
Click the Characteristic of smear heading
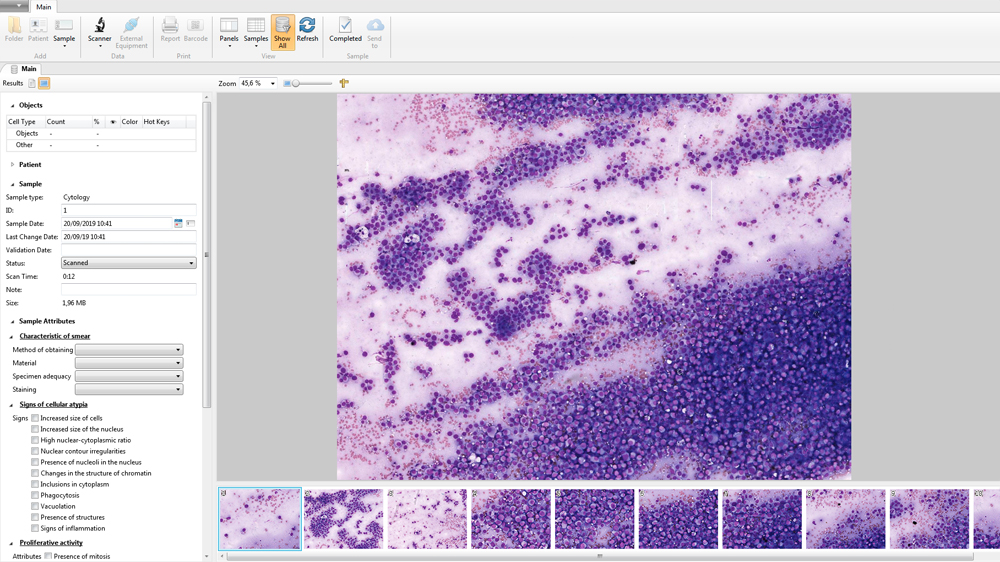55,336
